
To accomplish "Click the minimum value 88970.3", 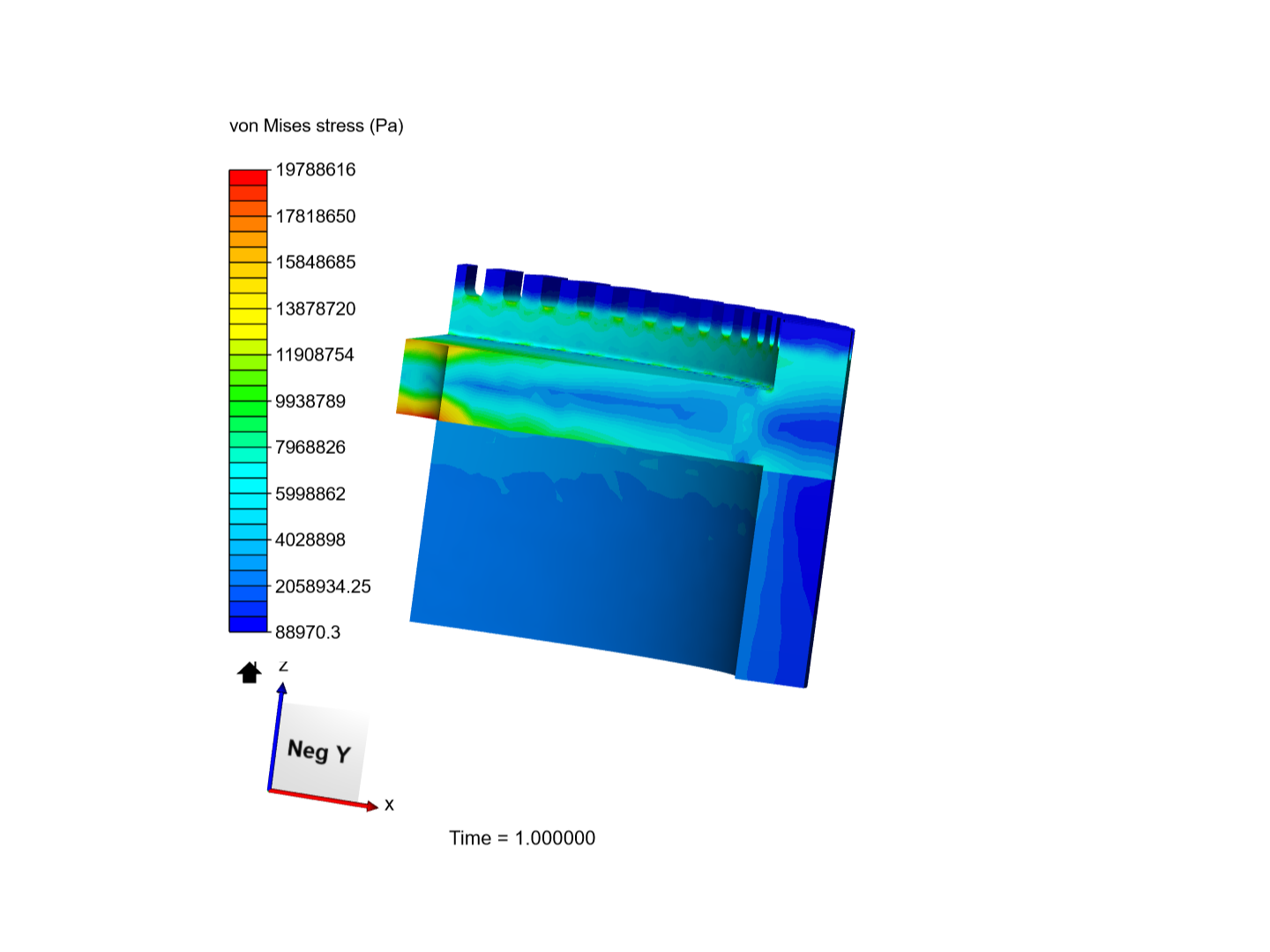I will pos(308,632).
